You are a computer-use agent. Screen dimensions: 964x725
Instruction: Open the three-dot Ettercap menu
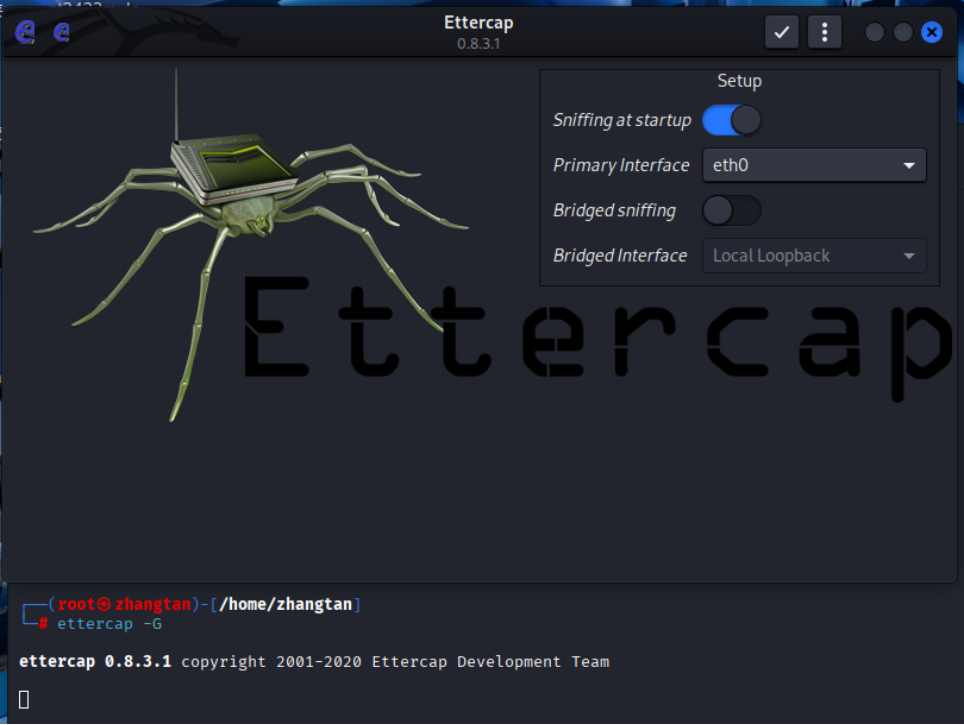(x=824, y=32)
